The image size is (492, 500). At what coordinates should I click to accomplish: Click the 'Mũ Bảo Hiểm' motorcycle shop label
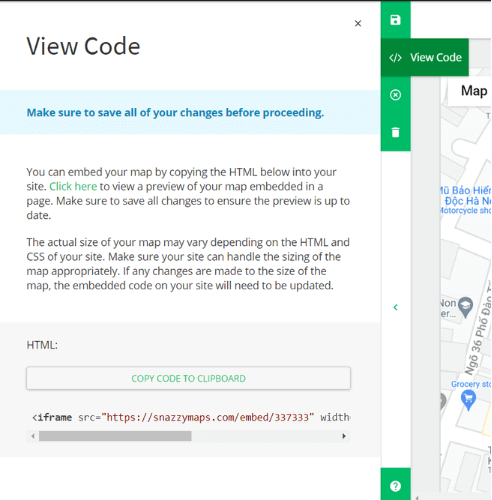[465, 200]
